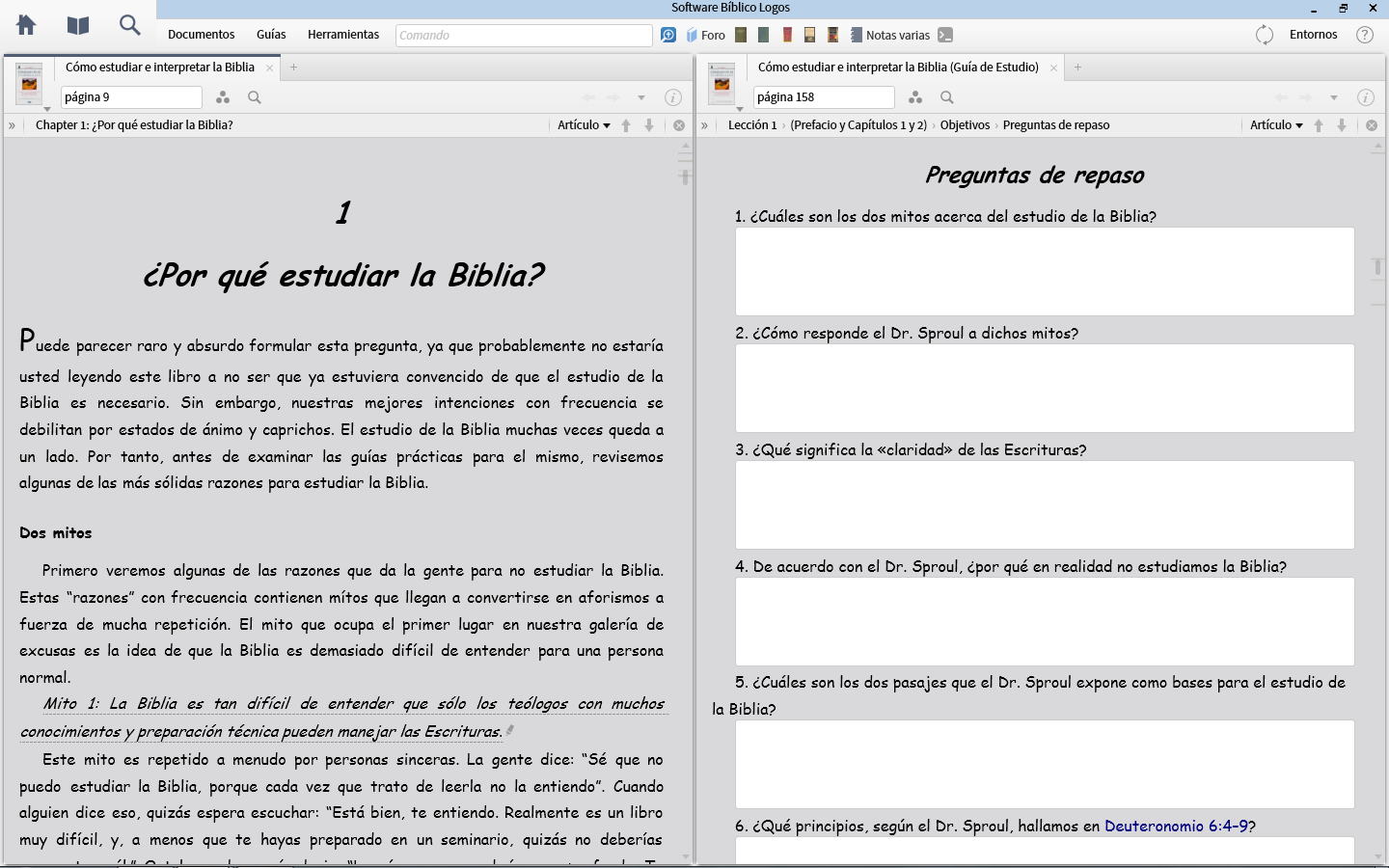Open the Library book icon

pyautogui.click(x=78, y=25)
